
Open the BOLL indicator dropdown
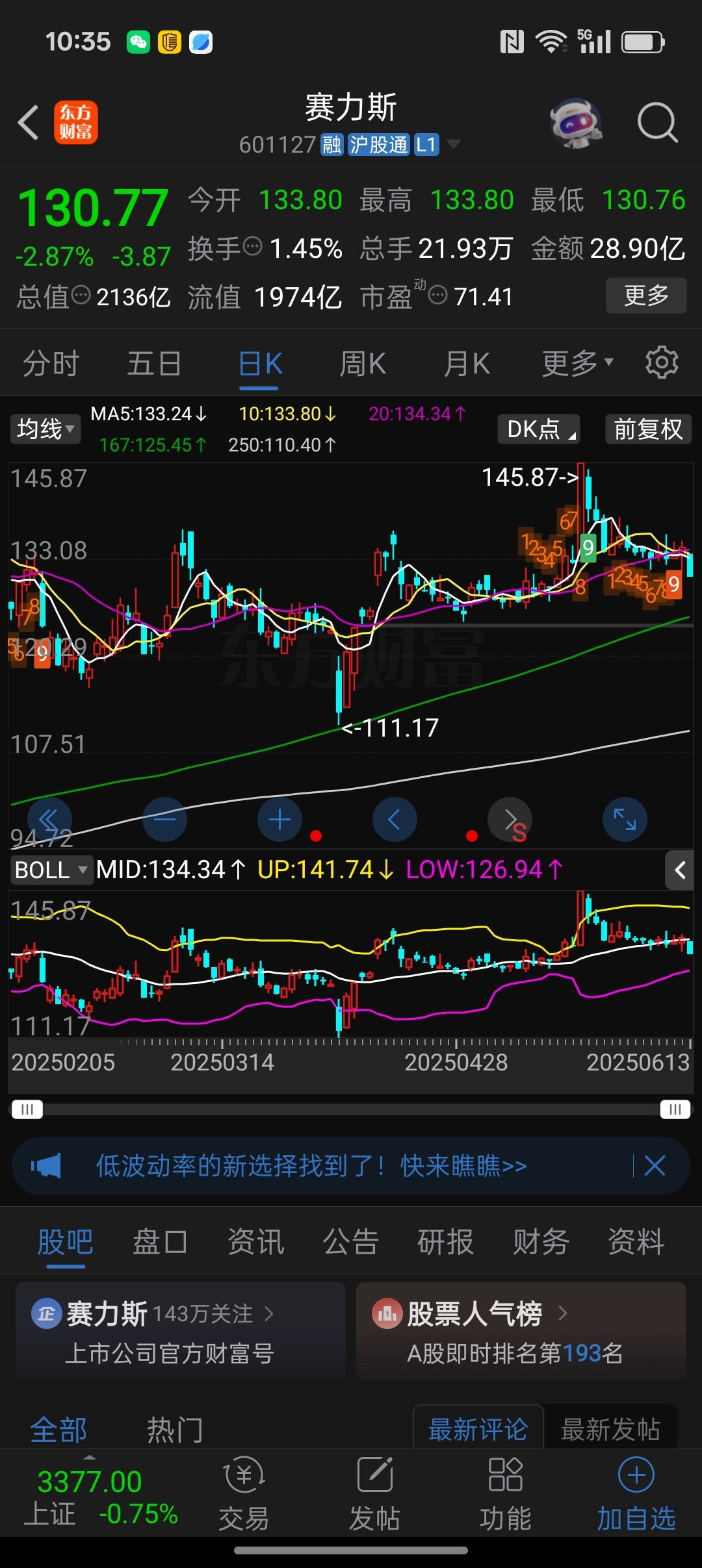coord(51,870)
